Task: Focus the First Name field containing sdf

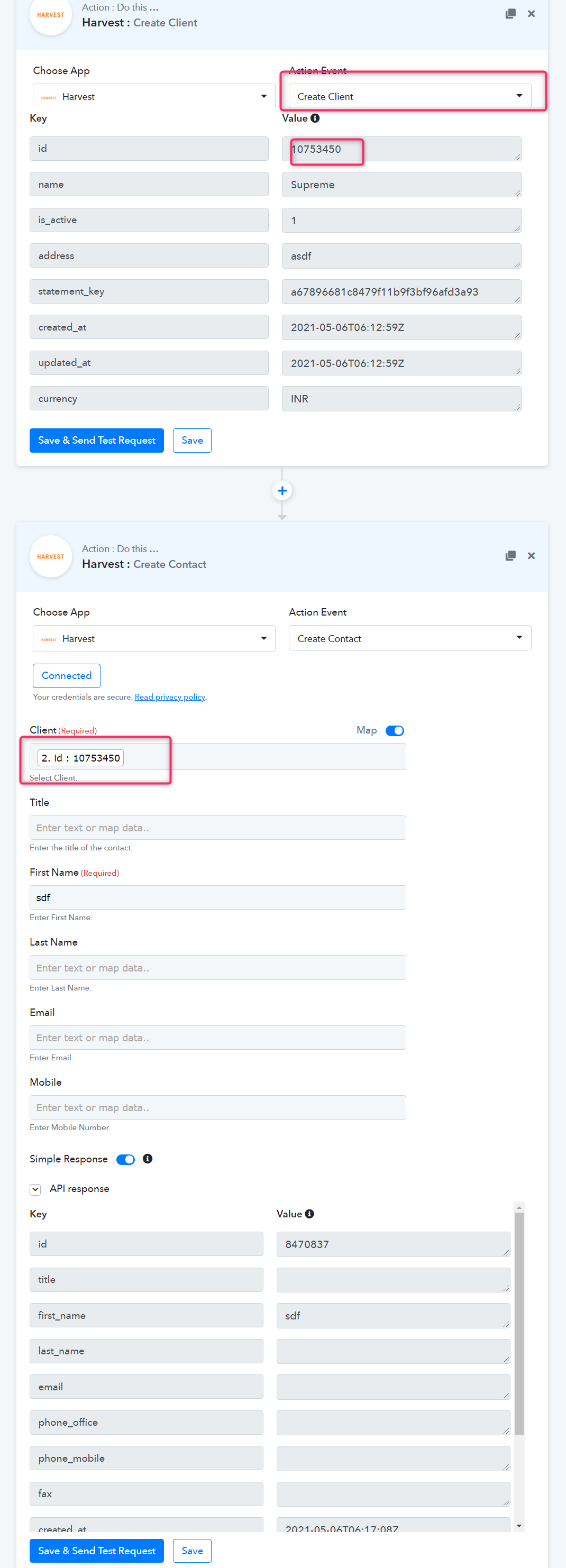Action: (218, 898)
